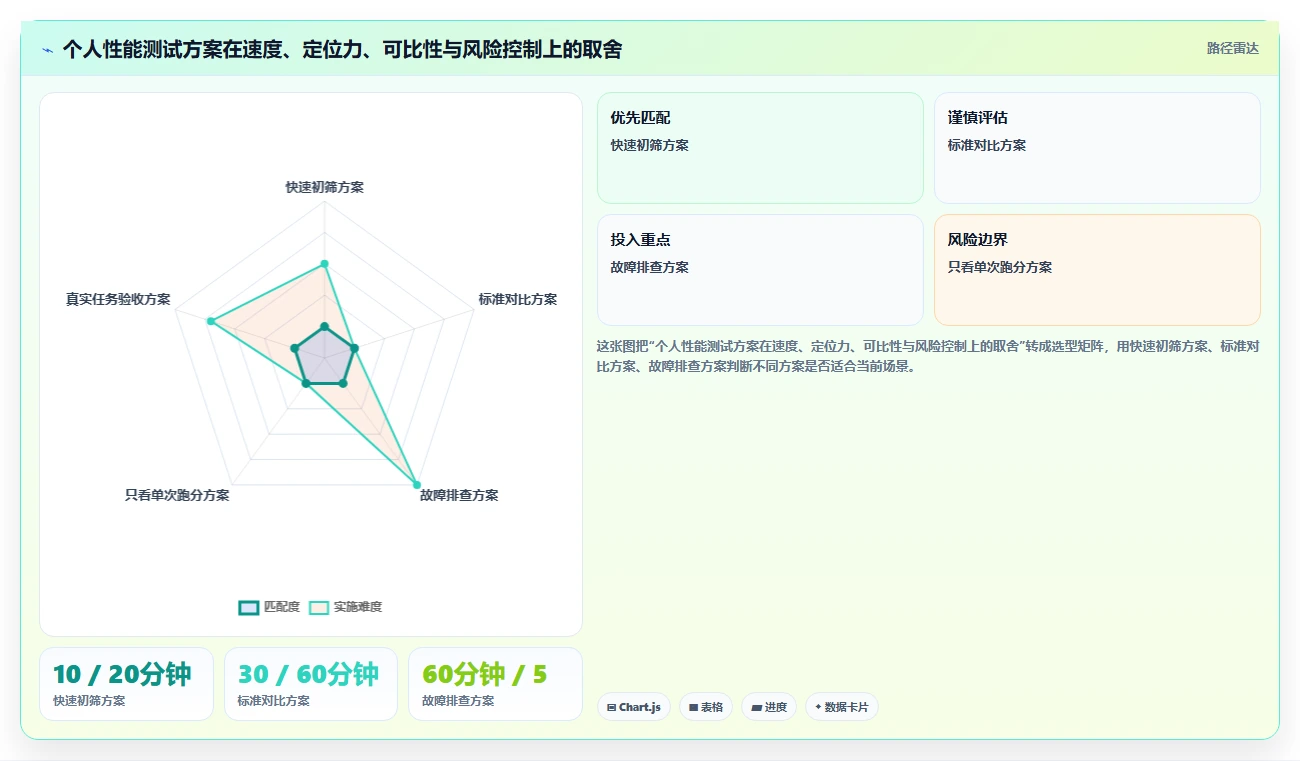Click the 标准对比方案 radar axis label
This screenshot has height=761, width=1300.
(x=518, y=299)
